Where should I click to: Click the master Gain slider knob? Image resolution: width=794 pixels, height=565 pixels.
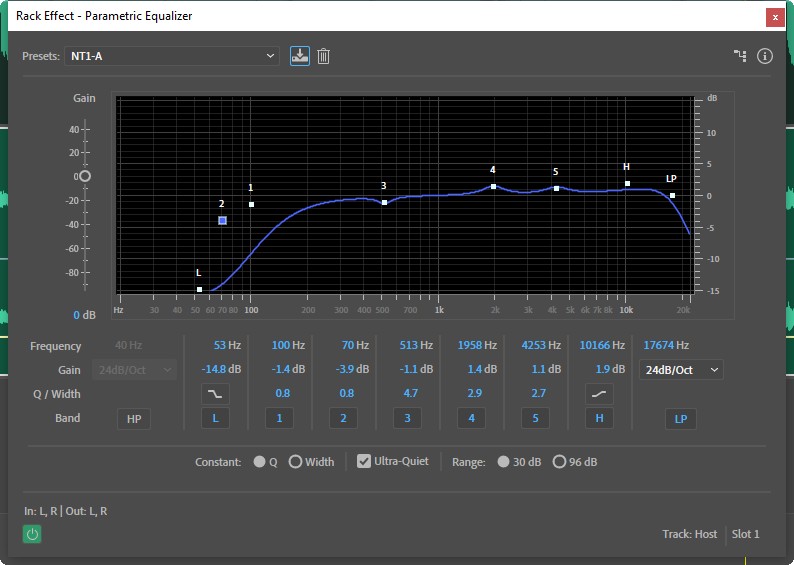click(85, 176)
